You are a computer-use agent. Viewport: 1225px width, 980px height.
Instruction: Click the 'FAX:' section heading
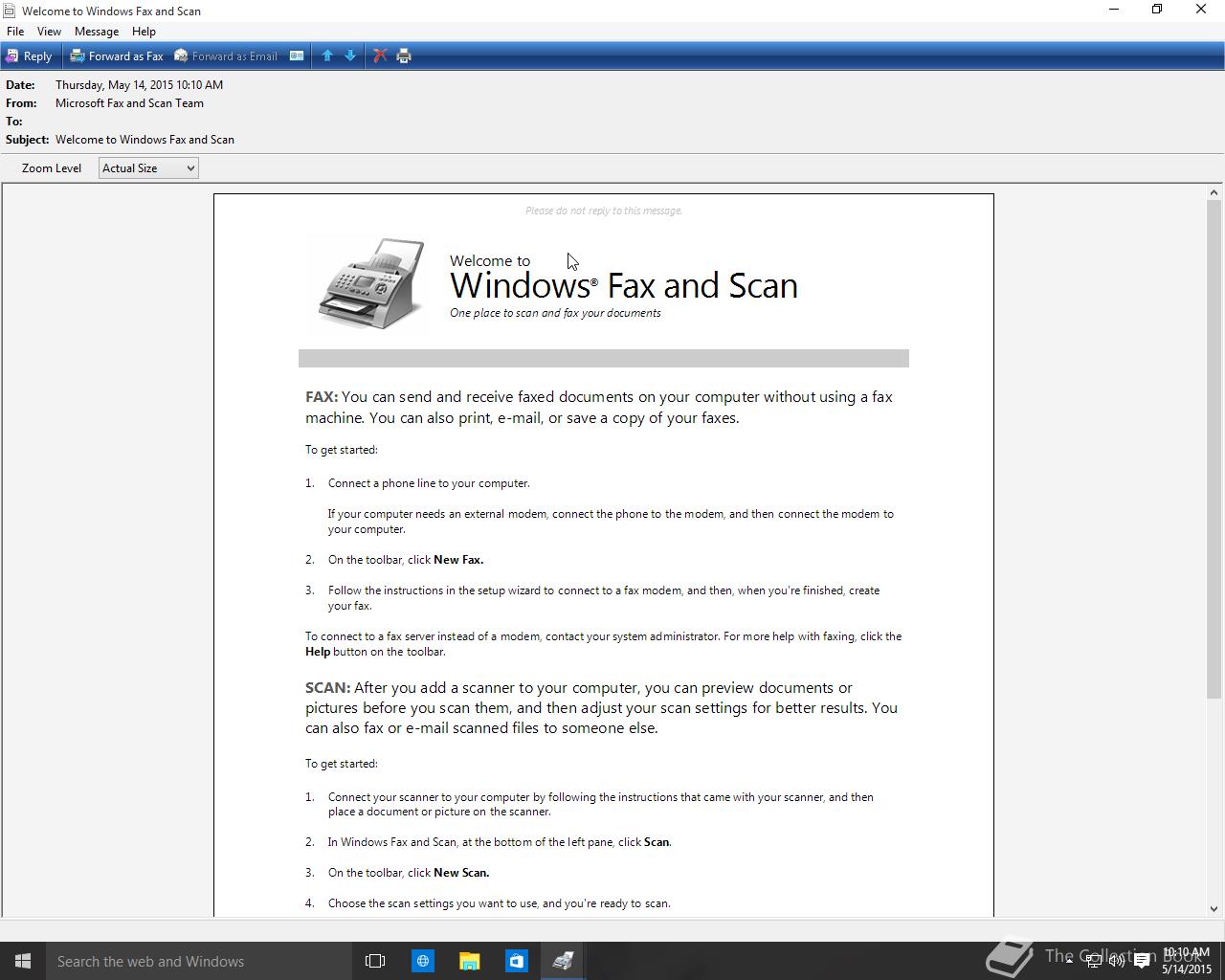click(322, 397)
